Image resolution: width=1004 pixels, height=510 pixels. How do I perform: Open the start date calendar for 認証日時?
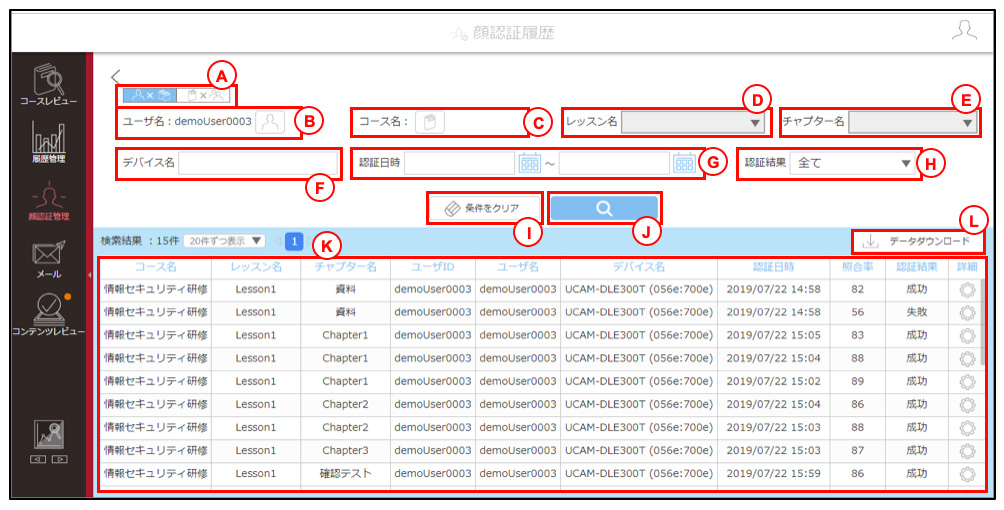click(530, 163)
